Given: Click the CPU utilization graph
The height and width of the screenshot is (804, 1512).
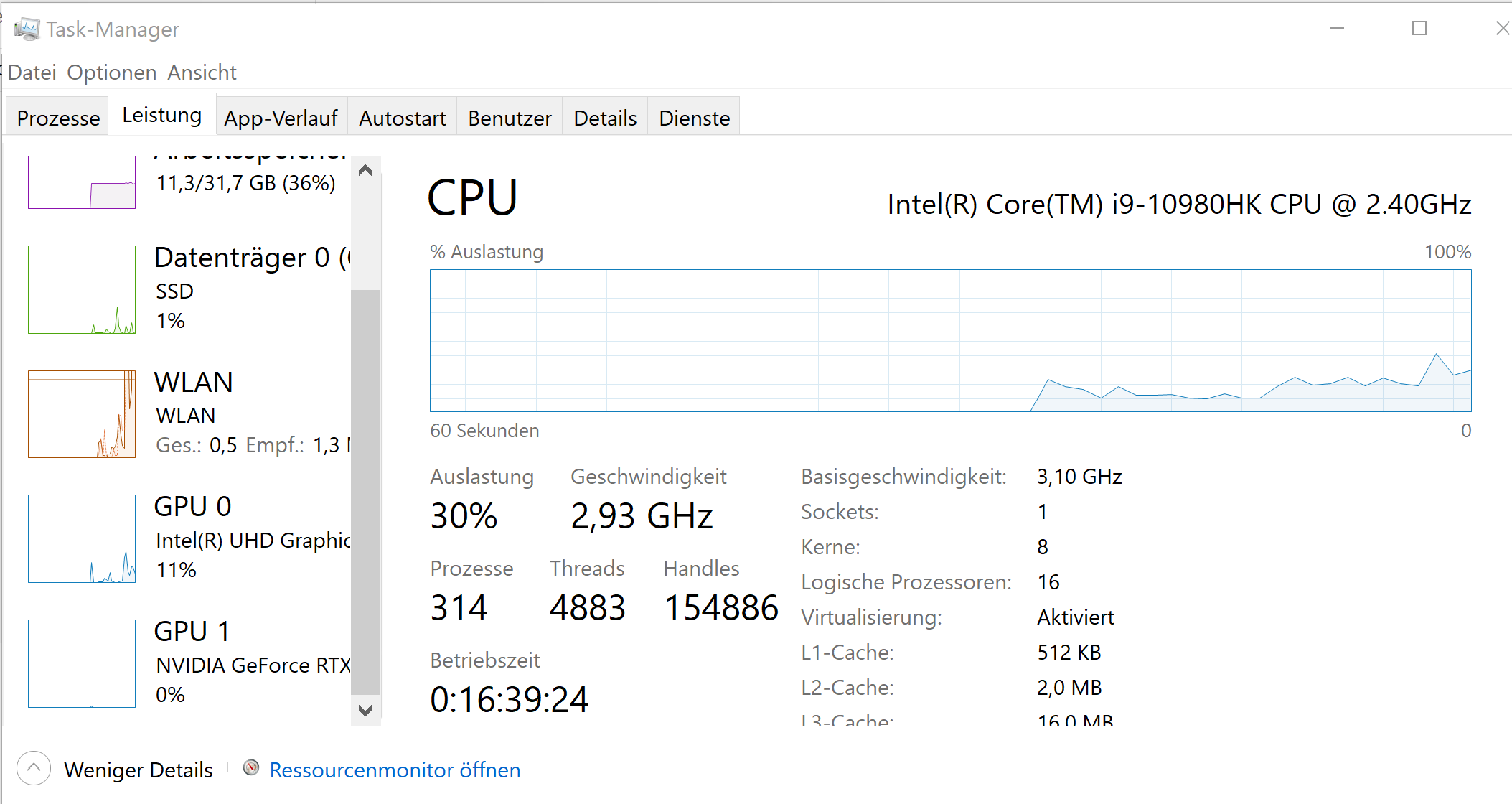Looking at the screenshot, I should (x=950, y=340).
